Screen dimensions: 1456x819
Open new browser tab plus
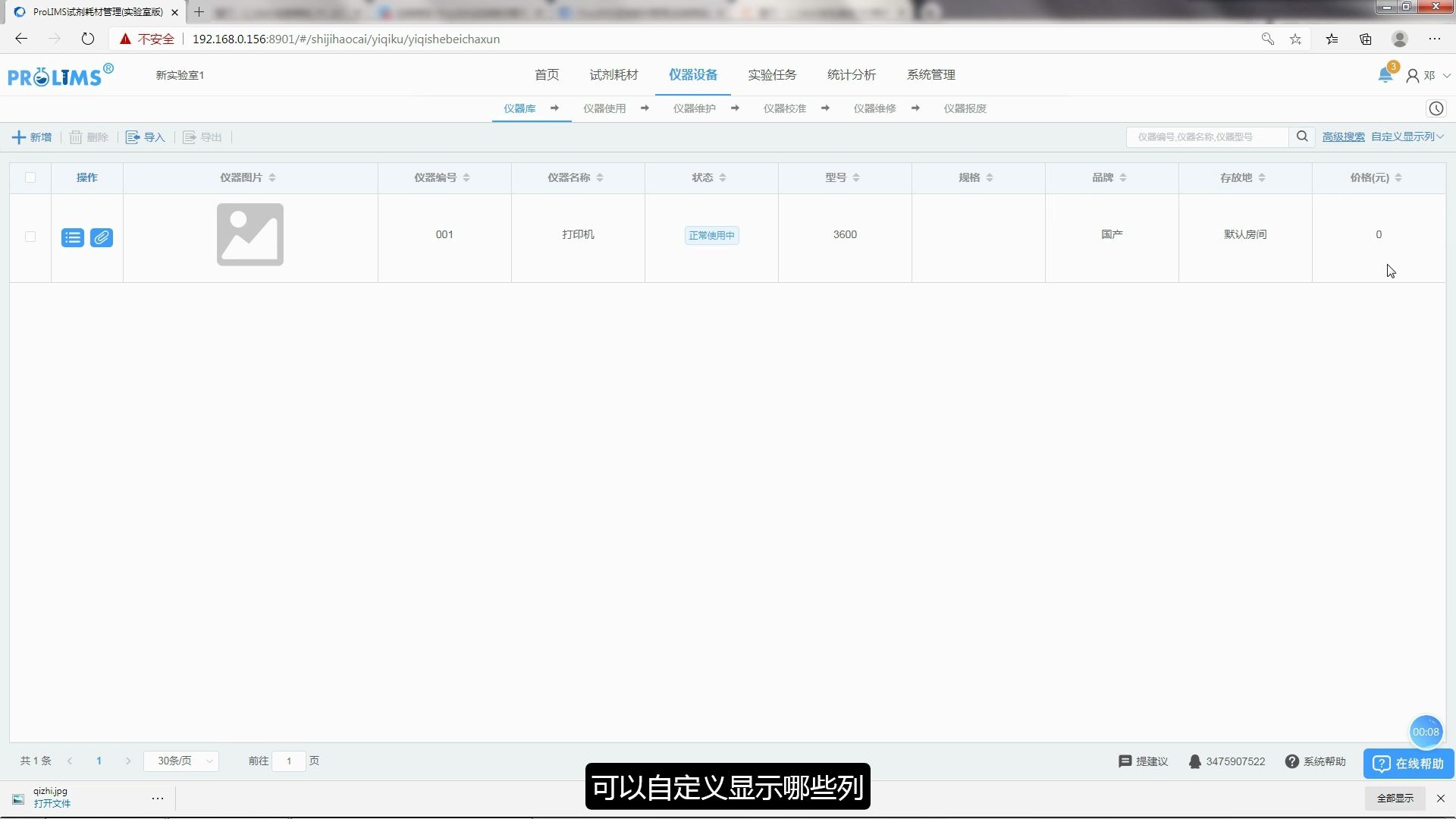coord(199,12)
